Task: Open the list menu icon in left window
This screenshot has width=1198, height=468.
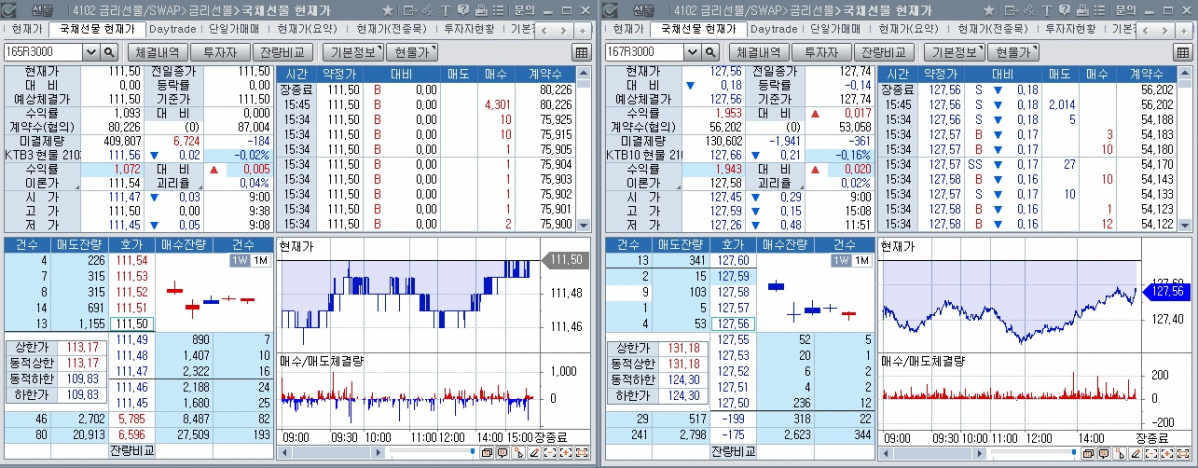Action: click(x=498, y=10)
